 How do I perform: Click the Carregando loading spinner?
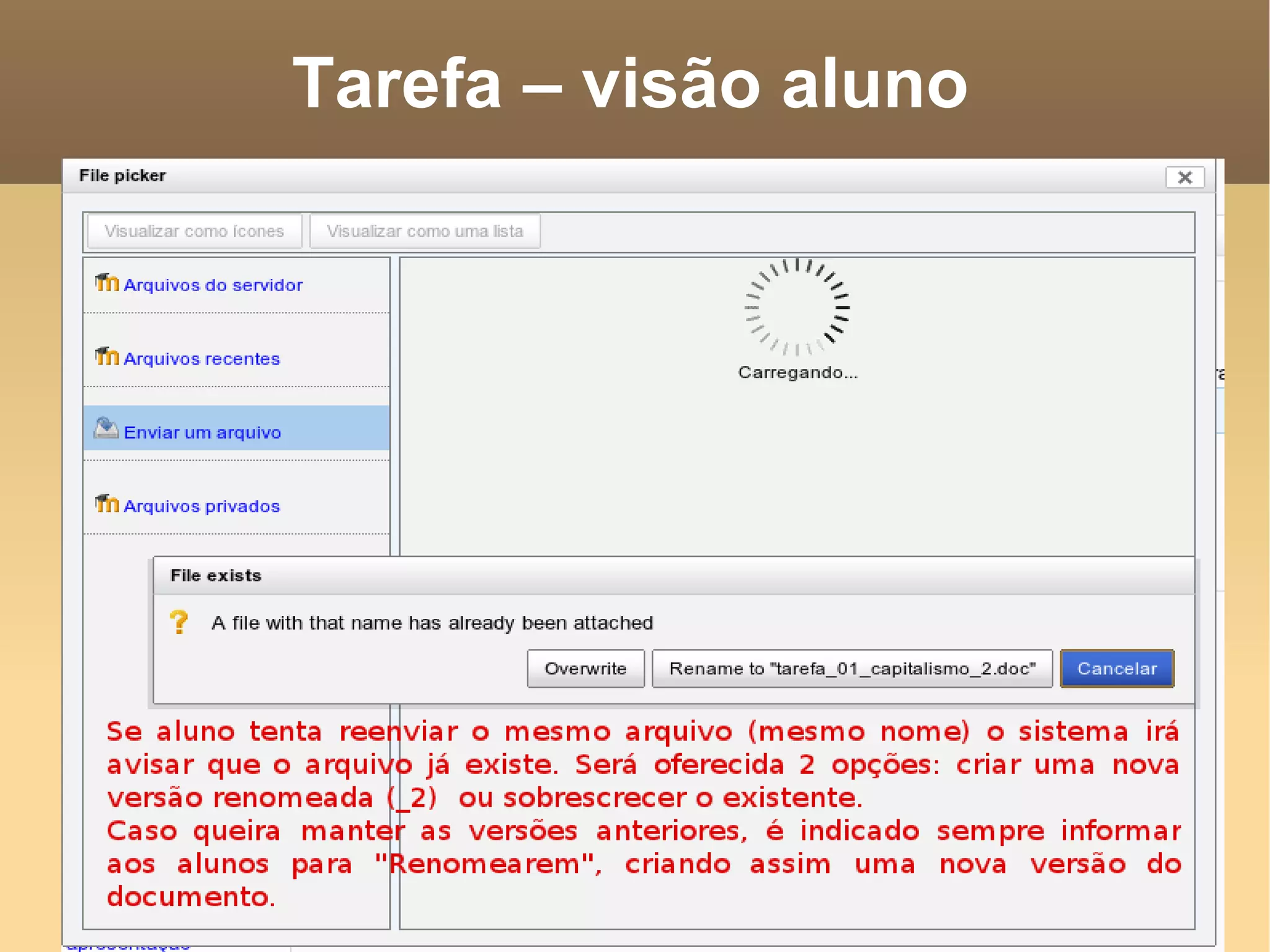point(797,307)
